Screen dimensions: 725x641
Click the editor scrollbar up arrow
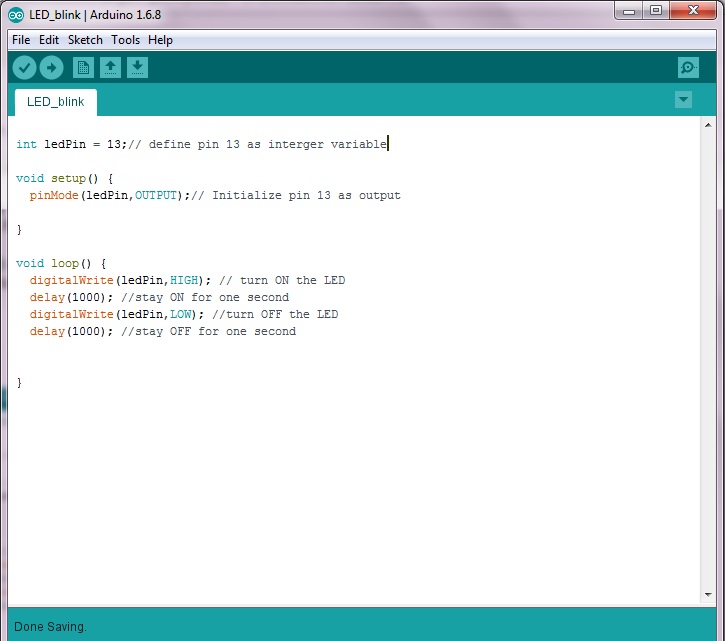tap(708, 125)
